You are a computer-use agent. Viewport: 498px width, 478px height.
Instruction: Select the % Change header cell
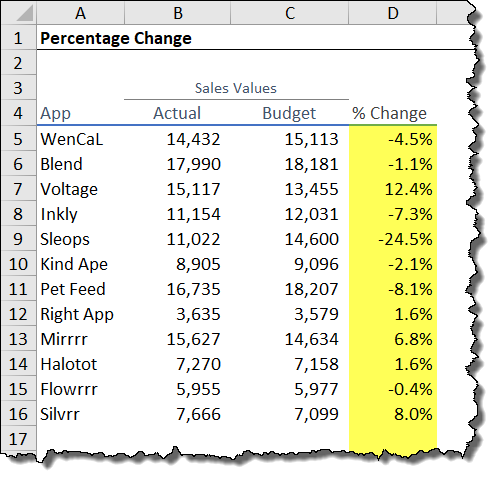point(393,113)
